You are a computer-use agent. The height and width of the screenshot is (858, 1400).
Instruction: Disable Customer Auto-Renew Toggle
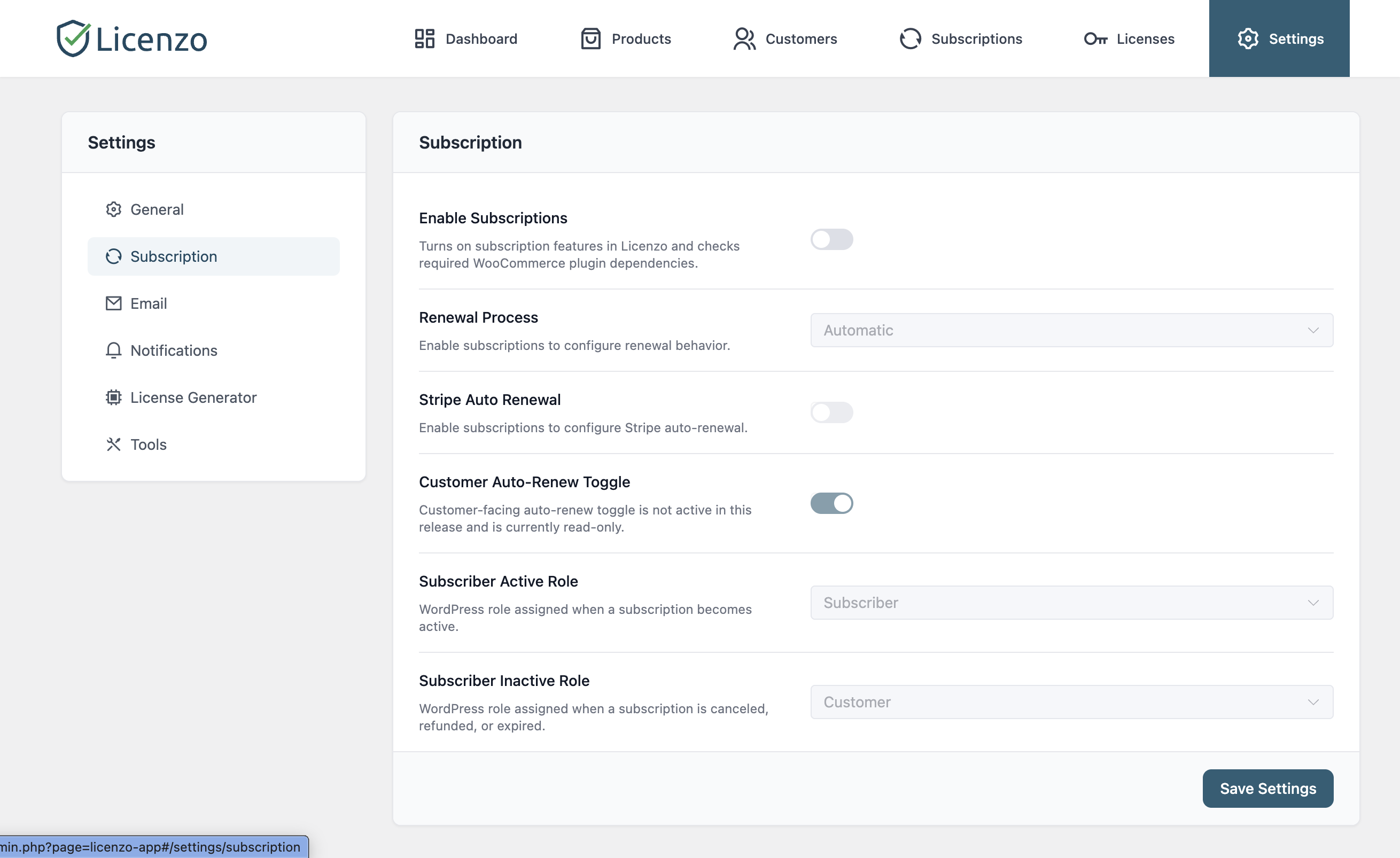click(831, 503)
